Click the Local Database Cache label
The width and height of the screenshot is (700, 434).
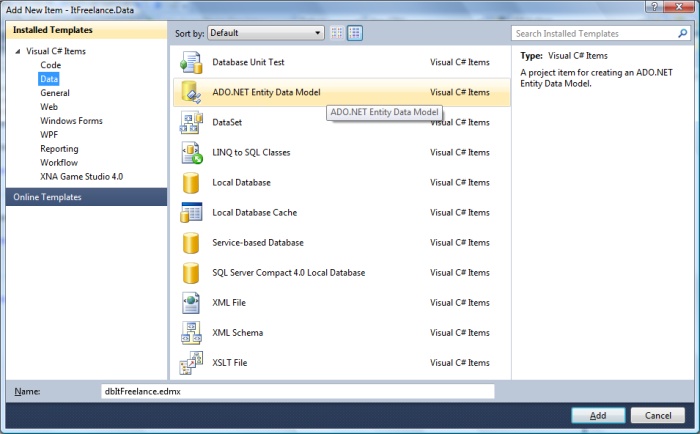(254, 213)
